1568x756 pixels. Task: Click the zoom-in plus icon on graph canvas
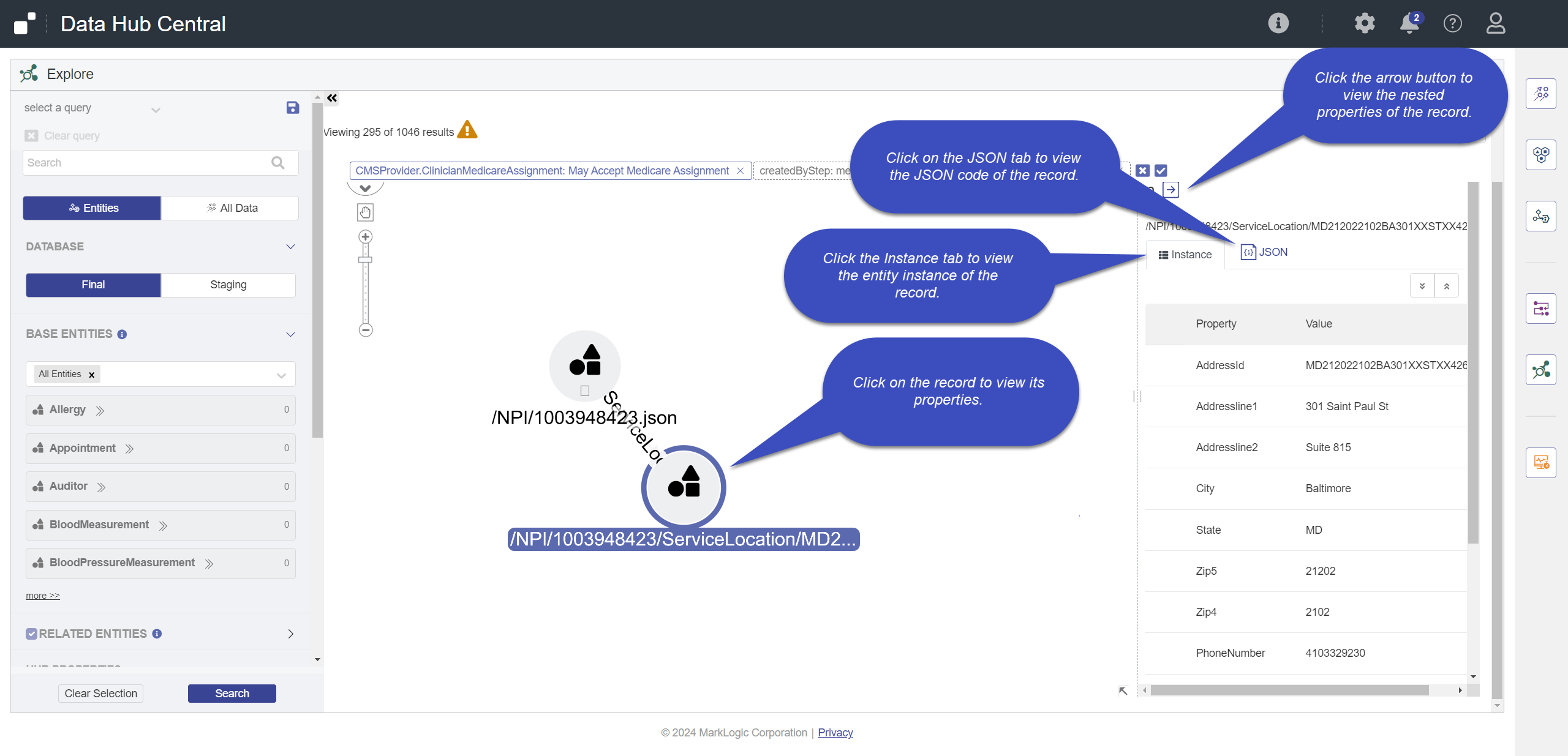click(x=365, y=236)
